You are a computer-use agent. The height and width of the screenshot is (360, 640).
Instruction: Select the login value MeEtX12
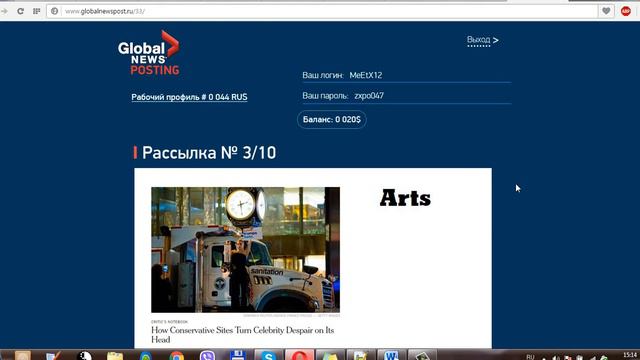tap(366, 75)
